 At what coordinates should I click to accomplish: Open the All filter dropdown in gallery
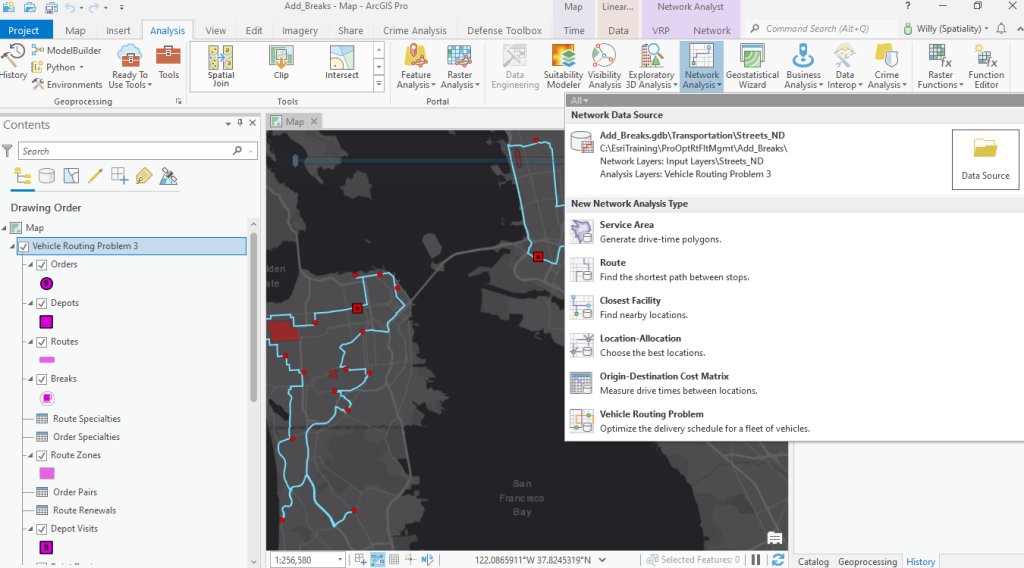579,101
